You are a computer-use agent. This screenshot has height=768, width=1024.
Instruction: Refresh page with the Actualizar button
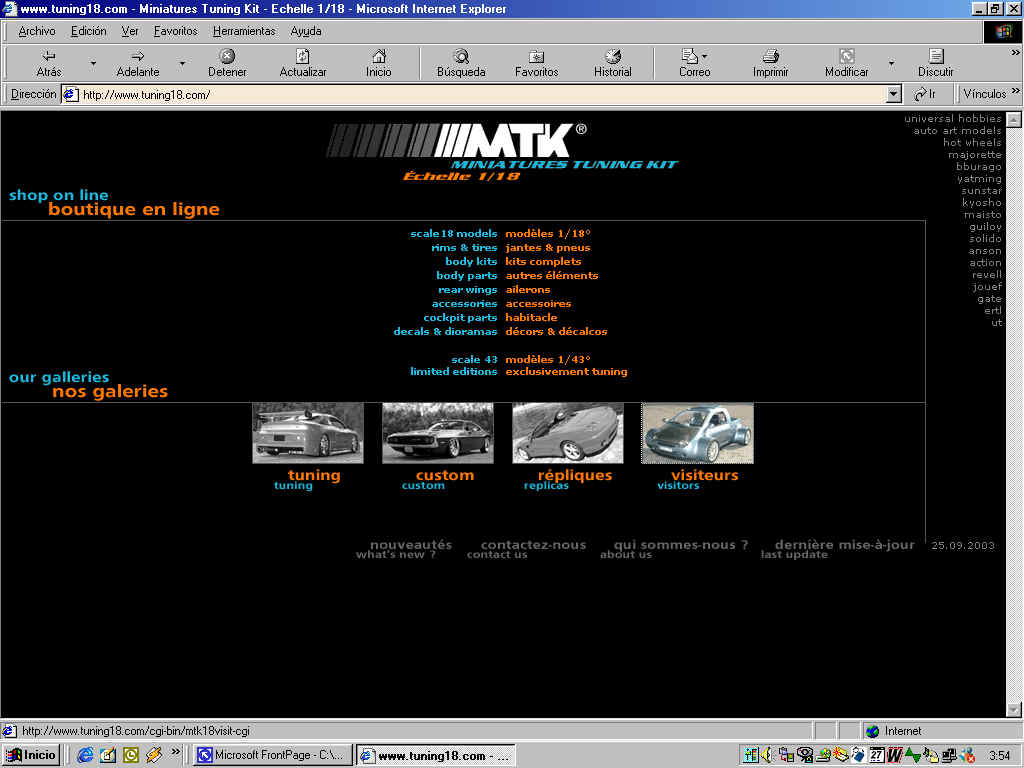302,63
